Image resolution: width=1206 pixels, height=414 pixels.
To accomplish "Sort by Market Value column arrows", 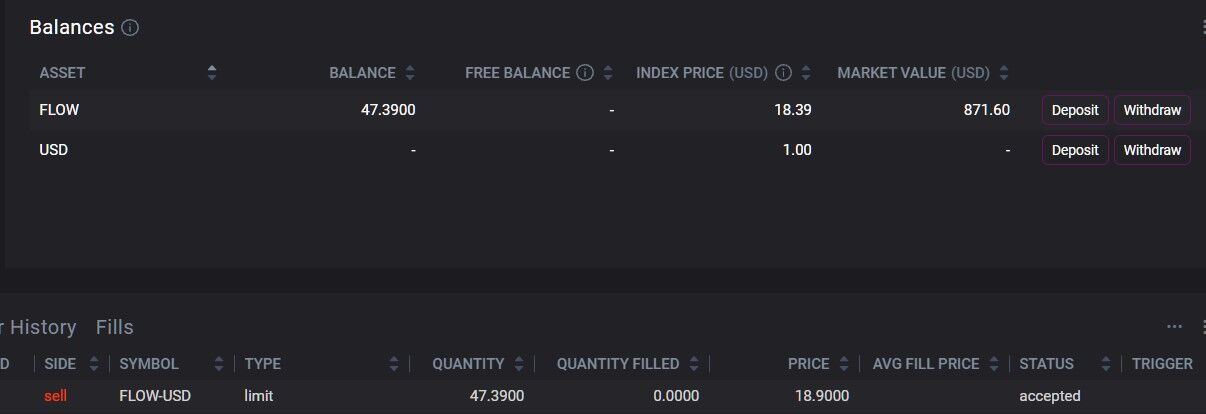I will [x=1004, y=73].
